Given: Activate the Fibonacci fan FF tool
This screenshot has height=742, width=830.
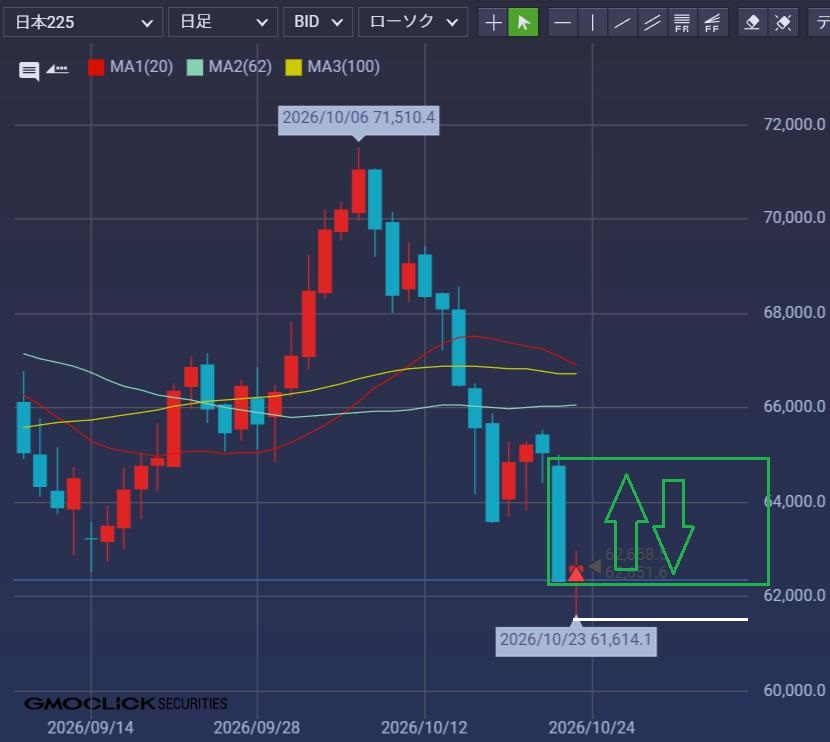Looking at the screenshot, I should pyautogui.click(x=712, y=22).
